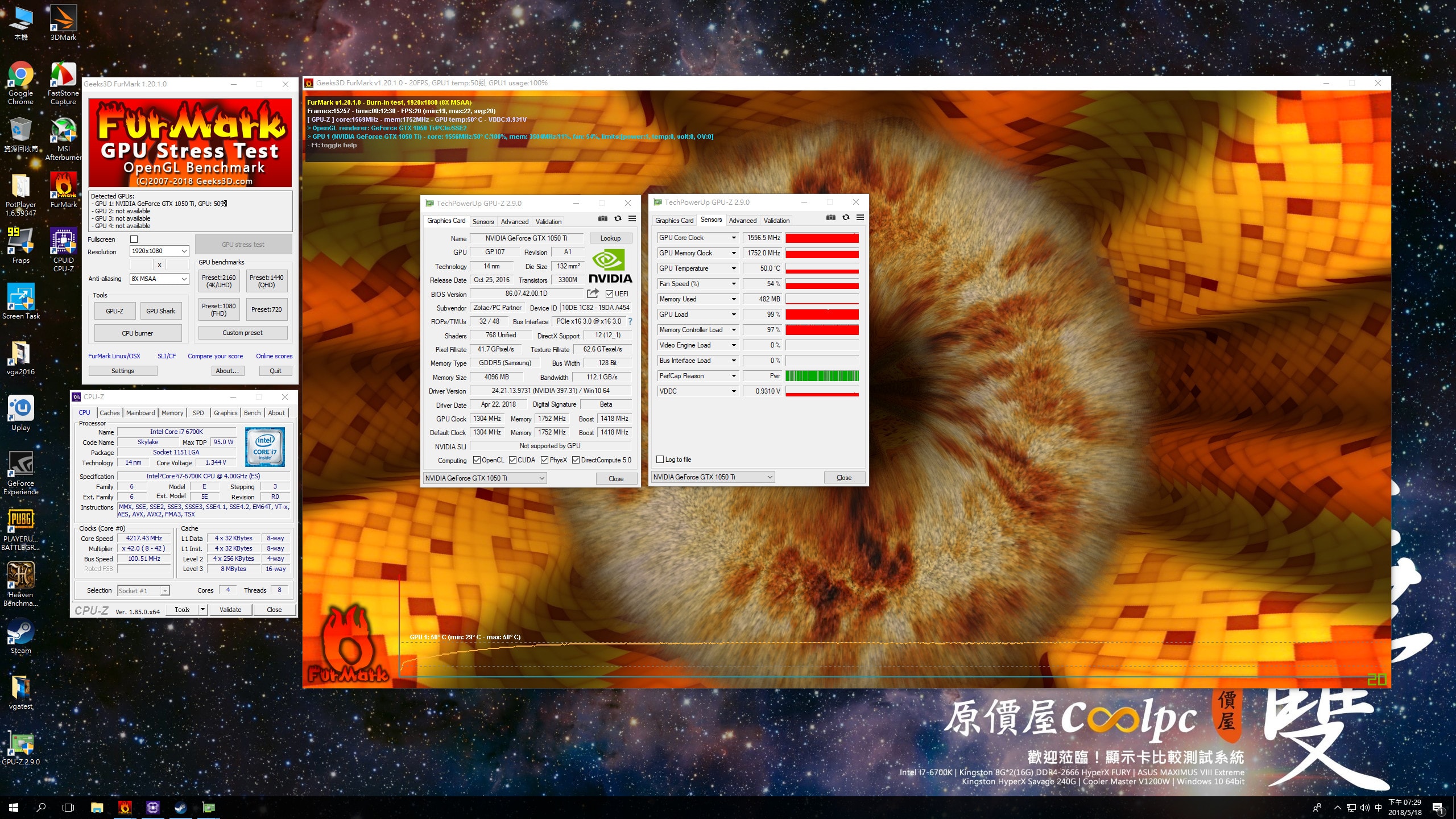
Task: Open GeForce Experience desktop icon
Action: click(x=20, y=473)
